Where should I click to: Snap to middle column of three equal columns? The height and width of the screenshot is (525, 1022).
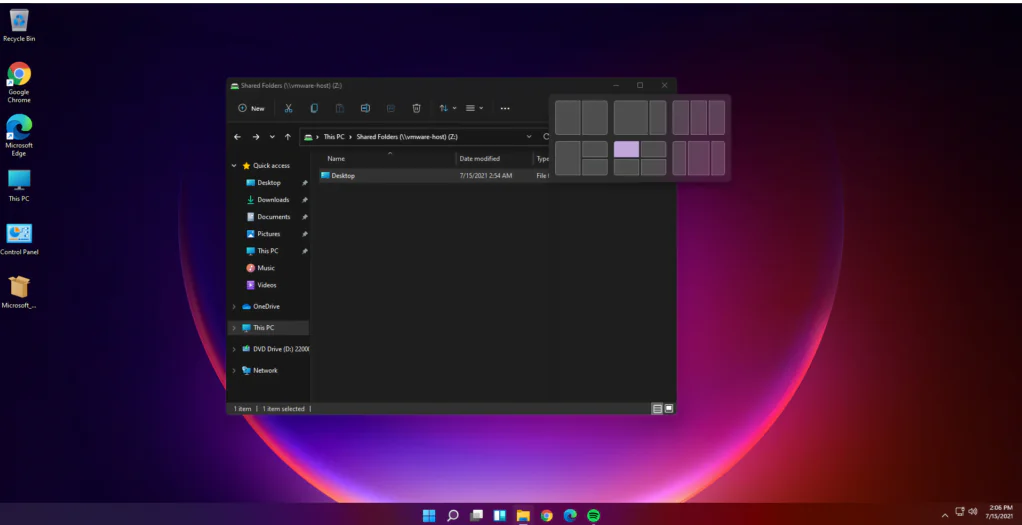(698, 117)
